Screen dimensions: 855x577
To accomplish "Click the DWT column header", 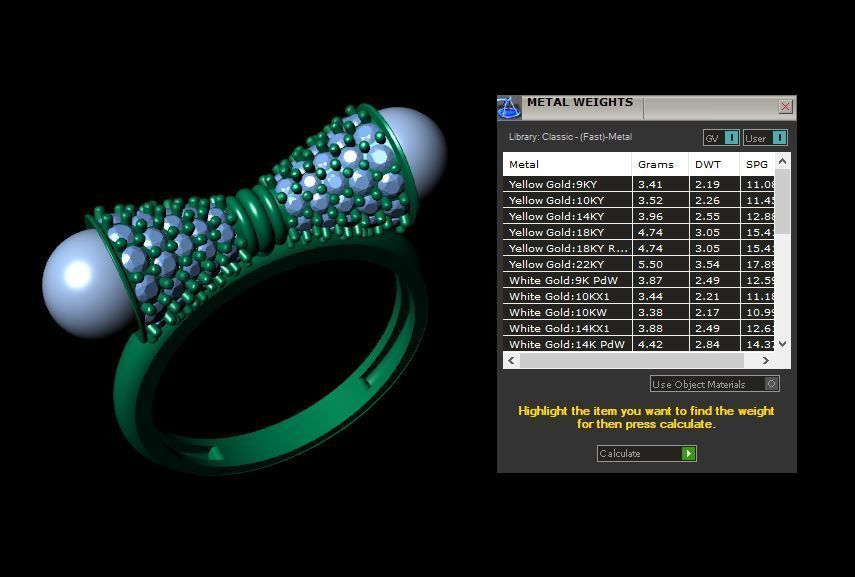I will (x=714, y=164).
